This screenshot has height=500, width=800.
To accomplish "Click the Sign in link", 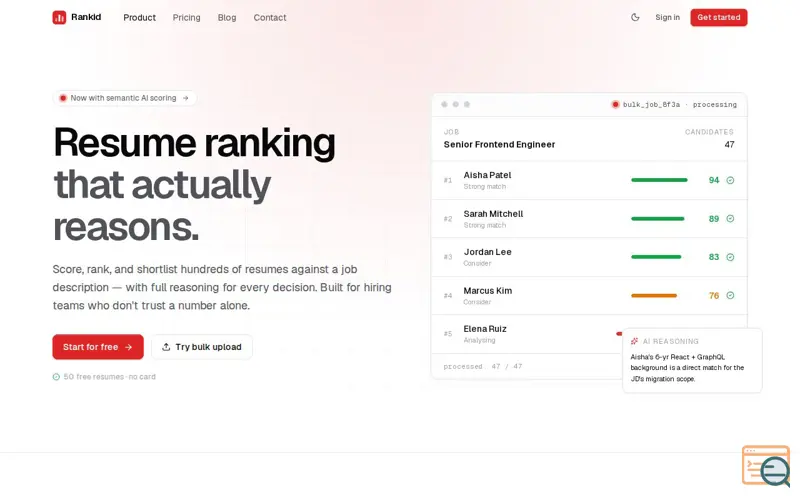I will (x=667, y=17).
